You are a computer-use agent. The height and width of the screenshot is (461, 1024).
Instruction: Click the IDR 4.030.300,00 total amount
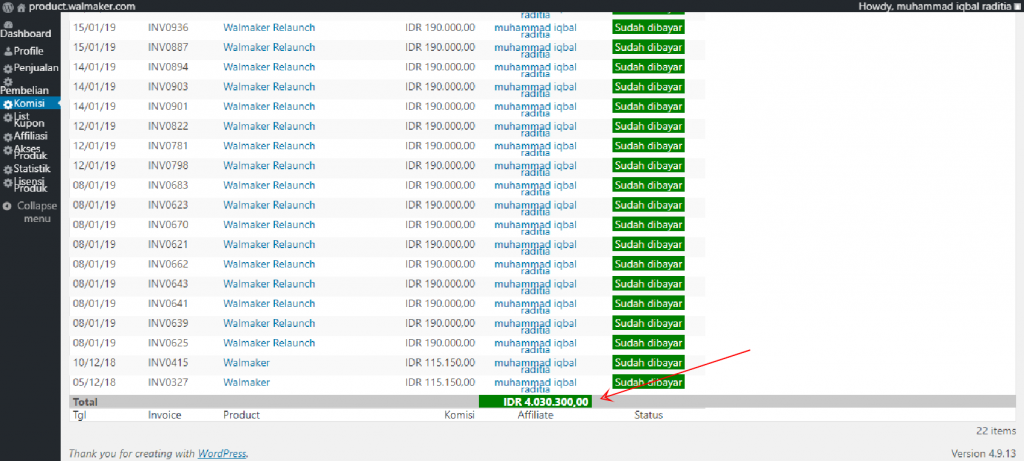click(x=545, y=402)
